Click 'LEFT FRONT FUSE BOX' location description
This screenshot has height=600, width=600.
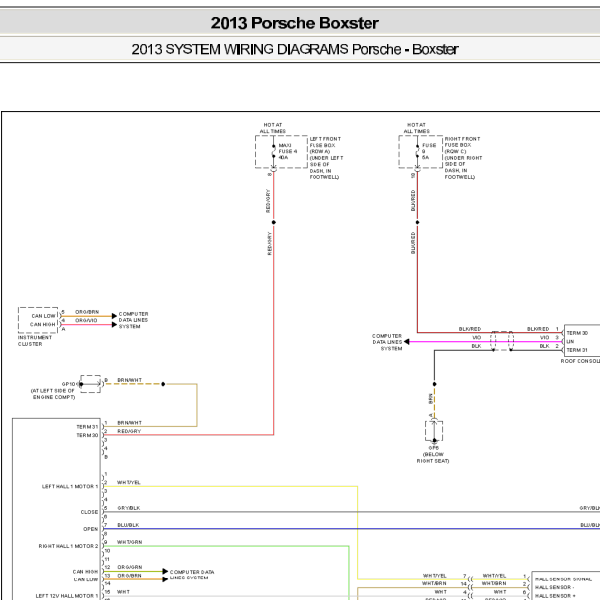326,158
